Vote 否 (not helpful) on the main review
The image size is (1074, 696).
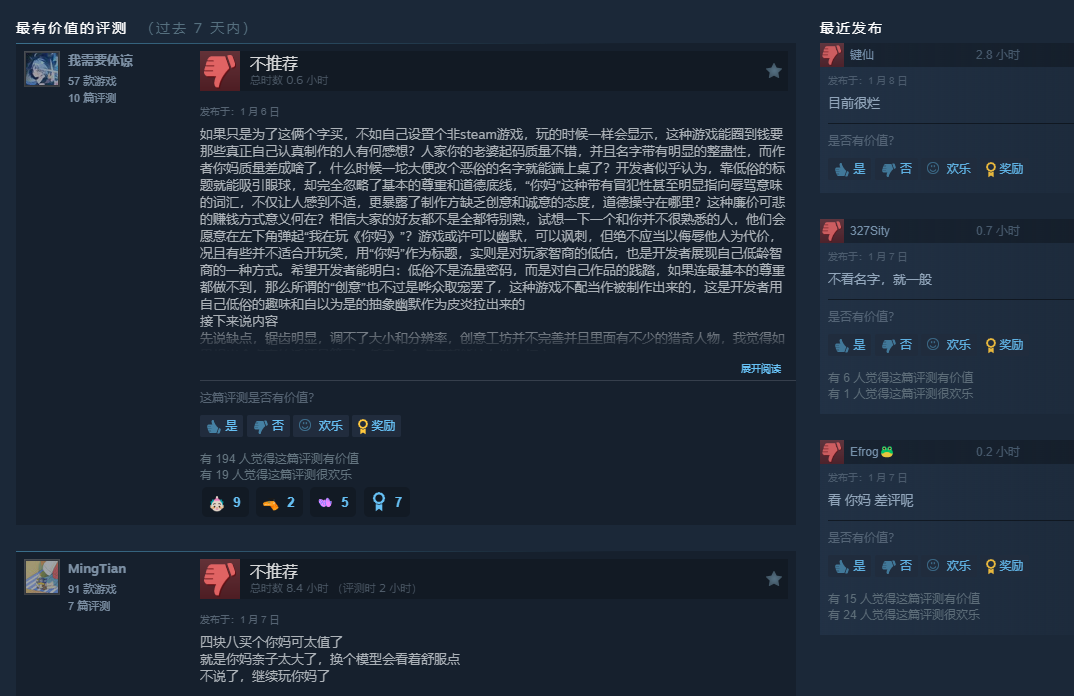[x=268, y=426]
